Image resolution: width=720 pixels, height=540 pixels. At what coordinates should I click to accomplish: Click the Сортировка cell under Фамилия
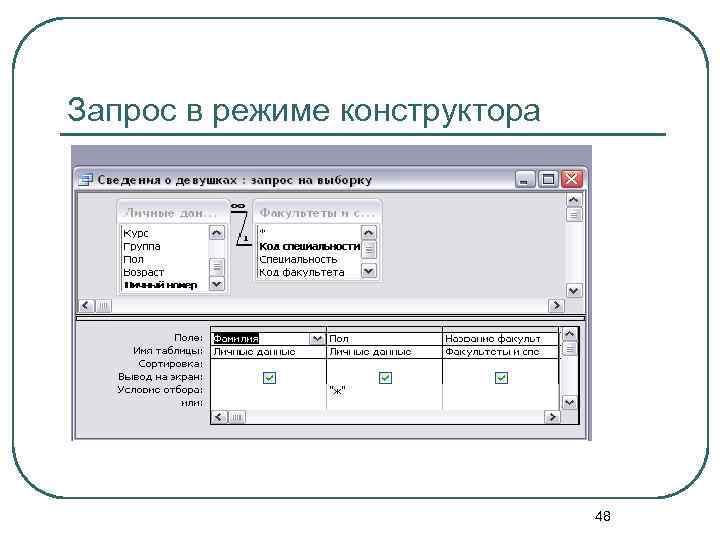click(x=268, y=365)
